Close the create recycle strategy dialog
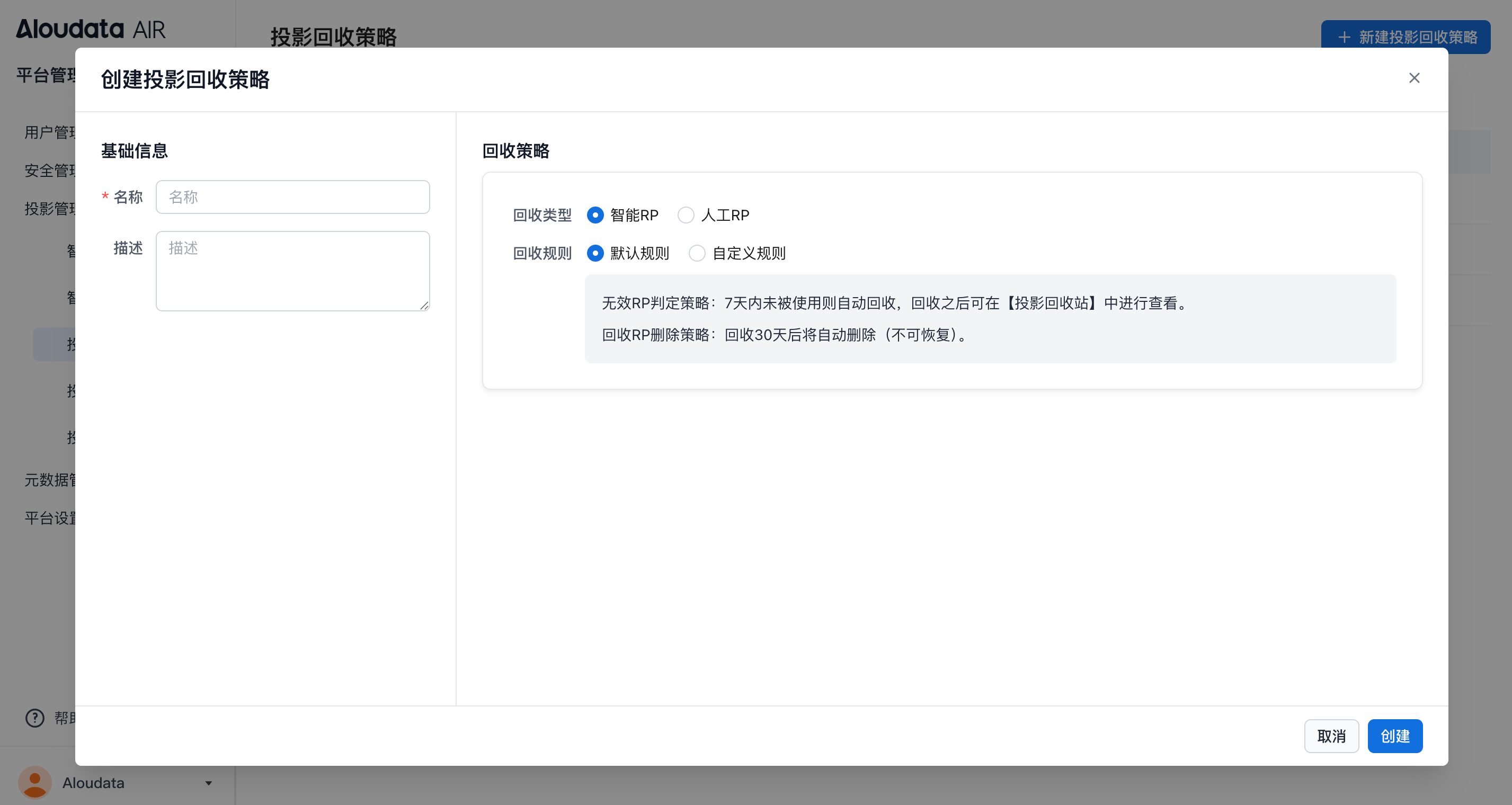1512x805 pixels. pyautogui.click(x=1413, y=78)
